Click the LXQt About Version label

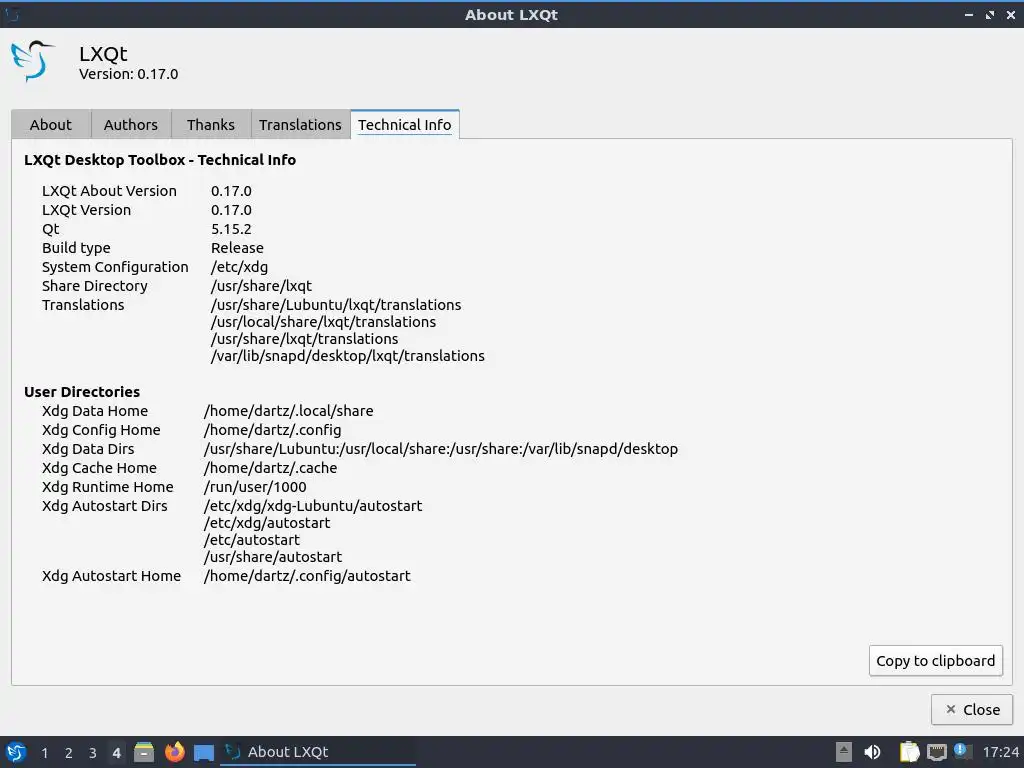[109, 191]
